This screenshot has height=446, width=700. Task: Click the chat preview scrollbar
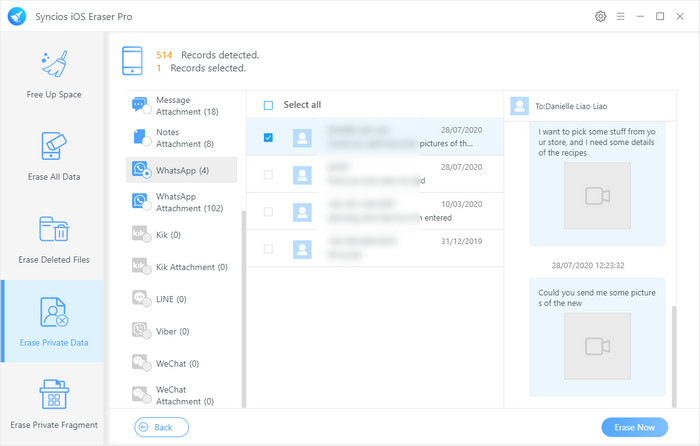click(x=674, y=357)
